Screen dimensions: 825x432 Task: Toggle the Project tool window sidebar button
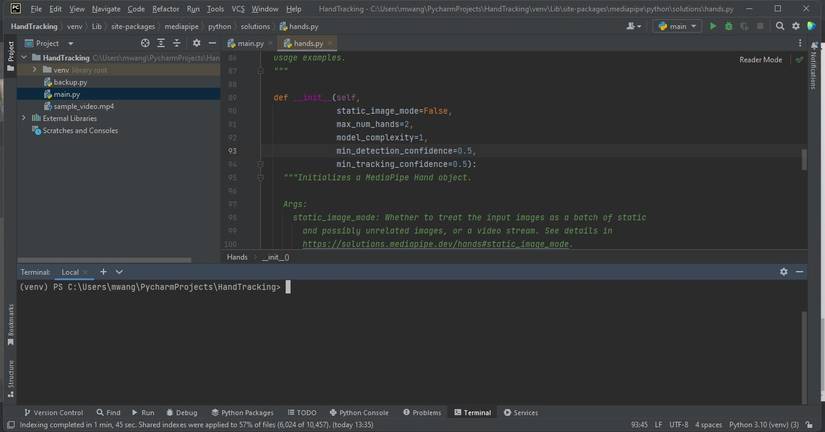[11, 54]
